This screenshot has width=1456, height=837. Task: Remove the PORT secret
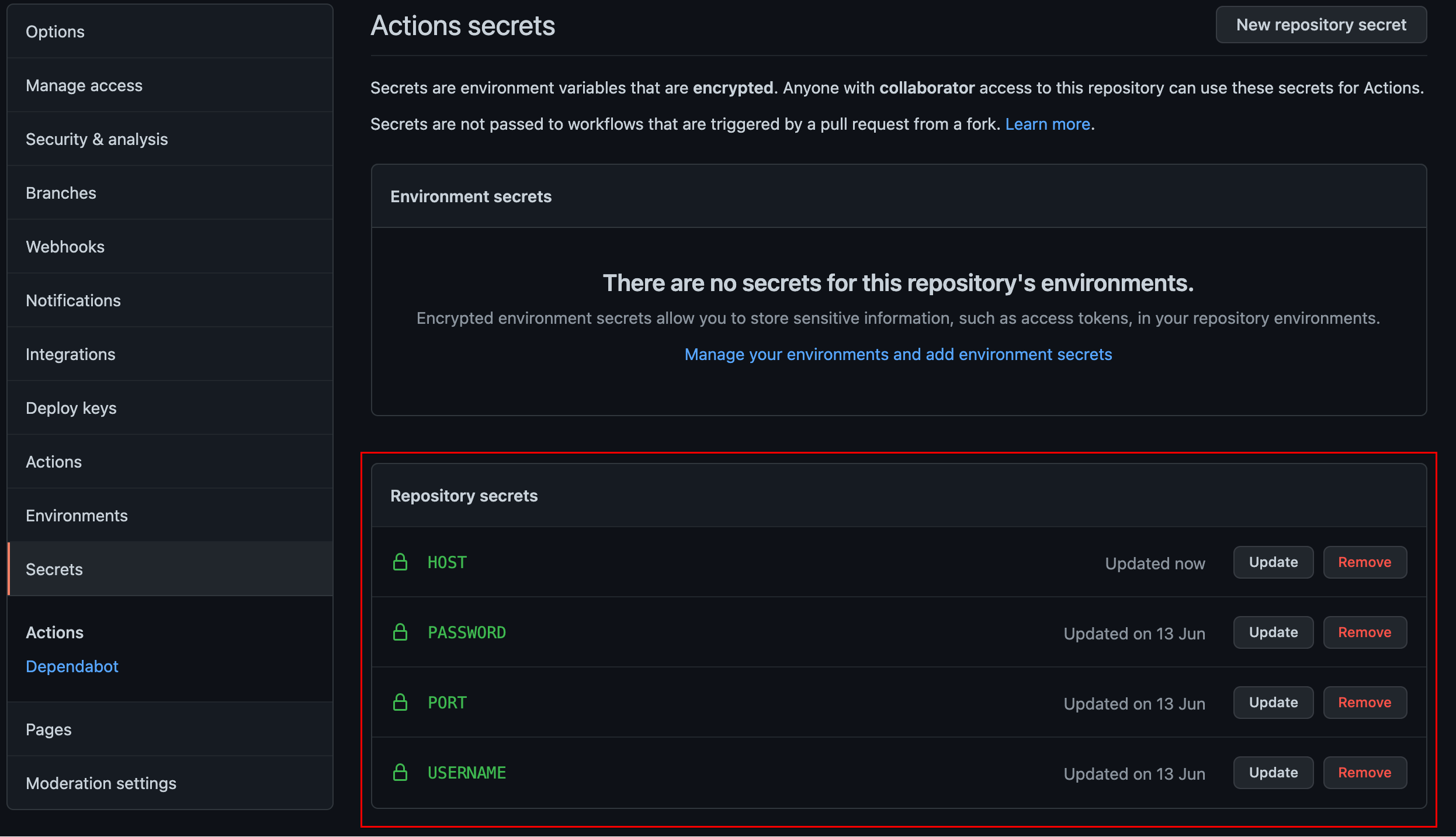(x=1365, y=703)
